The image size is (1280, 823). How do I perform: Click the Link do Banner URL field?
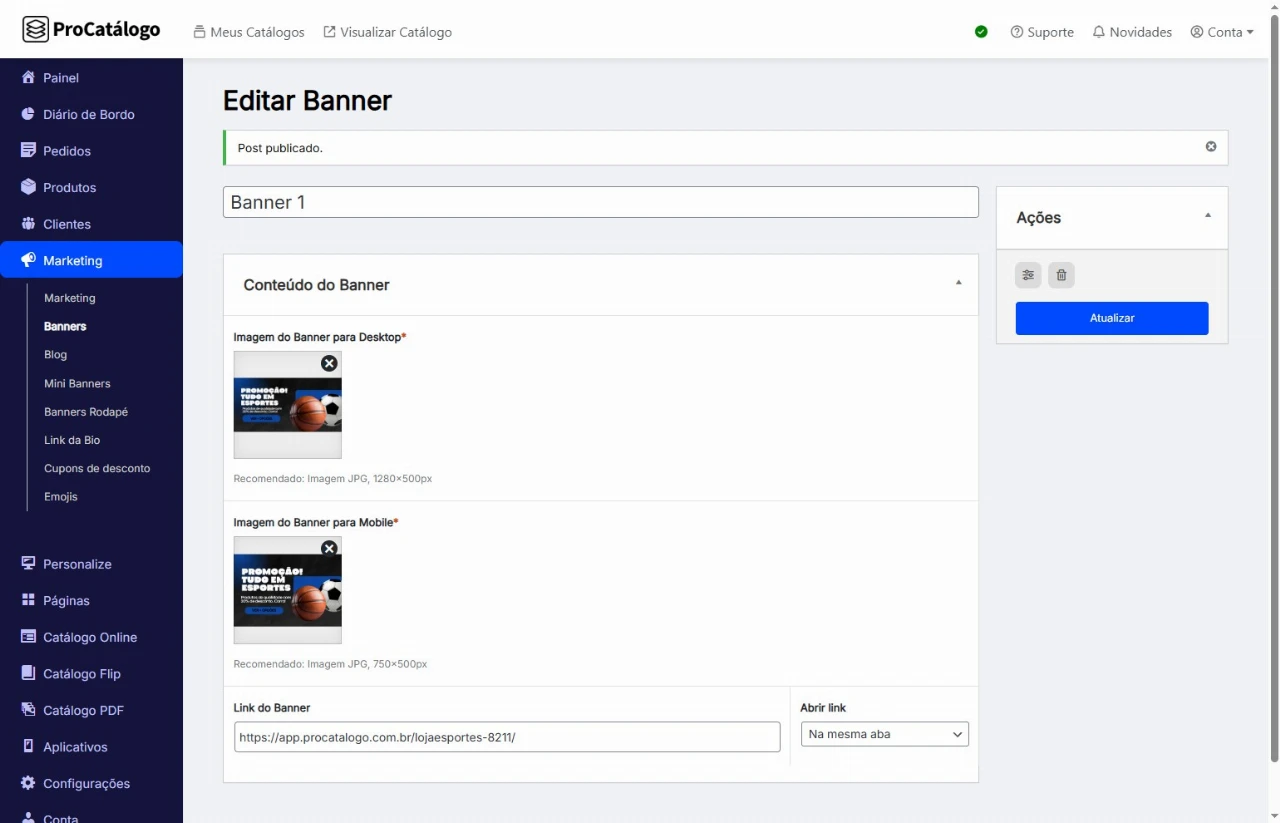[506, 737]
